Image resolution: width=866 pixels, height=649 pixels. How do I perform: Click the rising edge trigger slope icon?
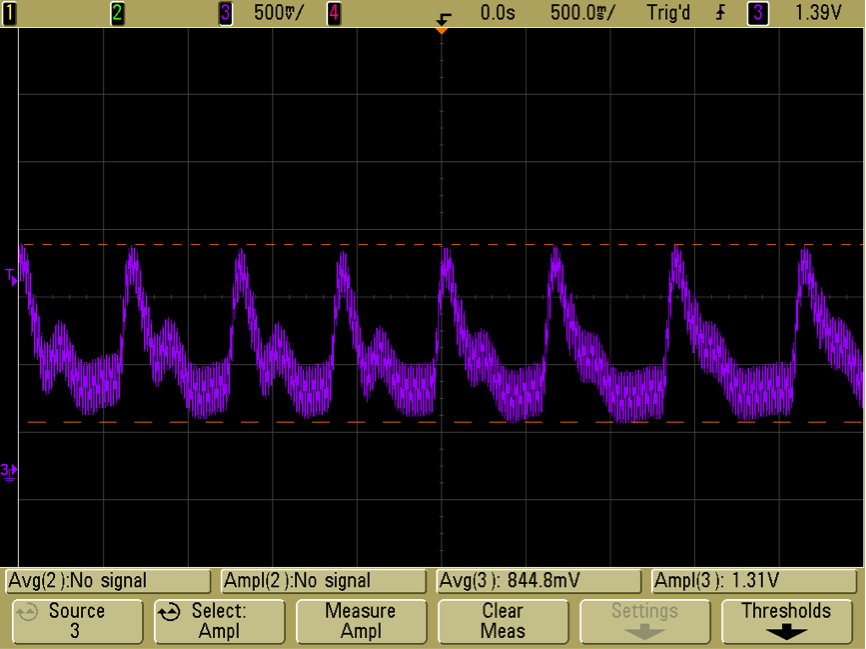click(720, 13)
